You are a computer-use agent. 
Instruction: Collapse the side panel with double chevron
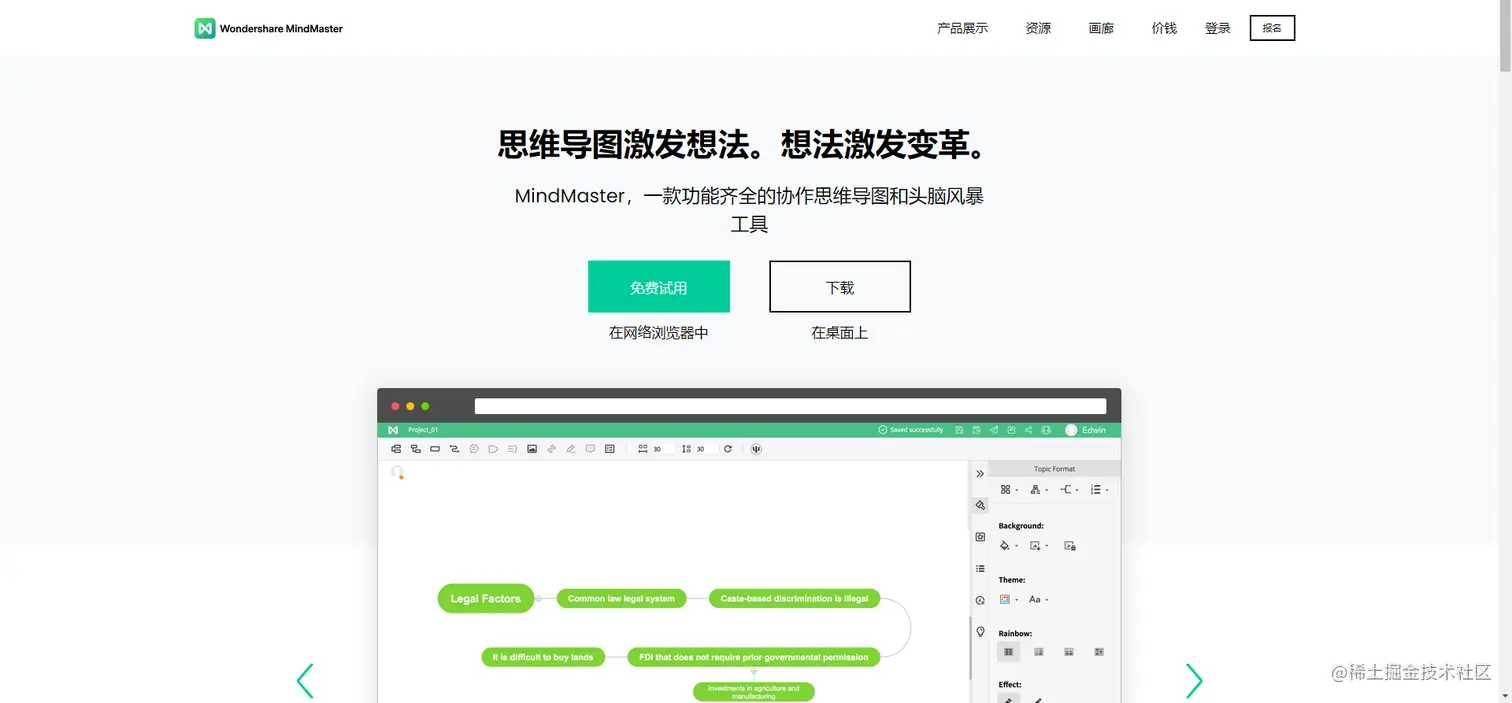click(980, 473)
